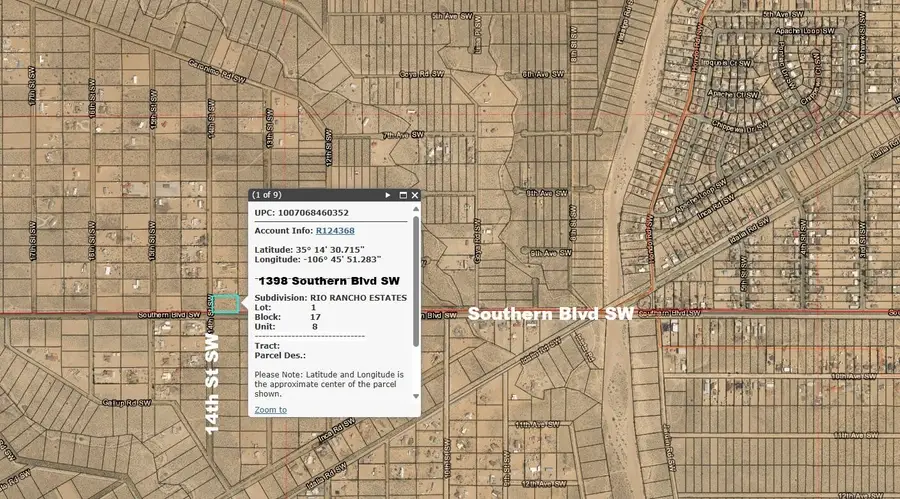Maximize the parcel info popup
Screen dimensions: 900x499
[x=403, y=195]
